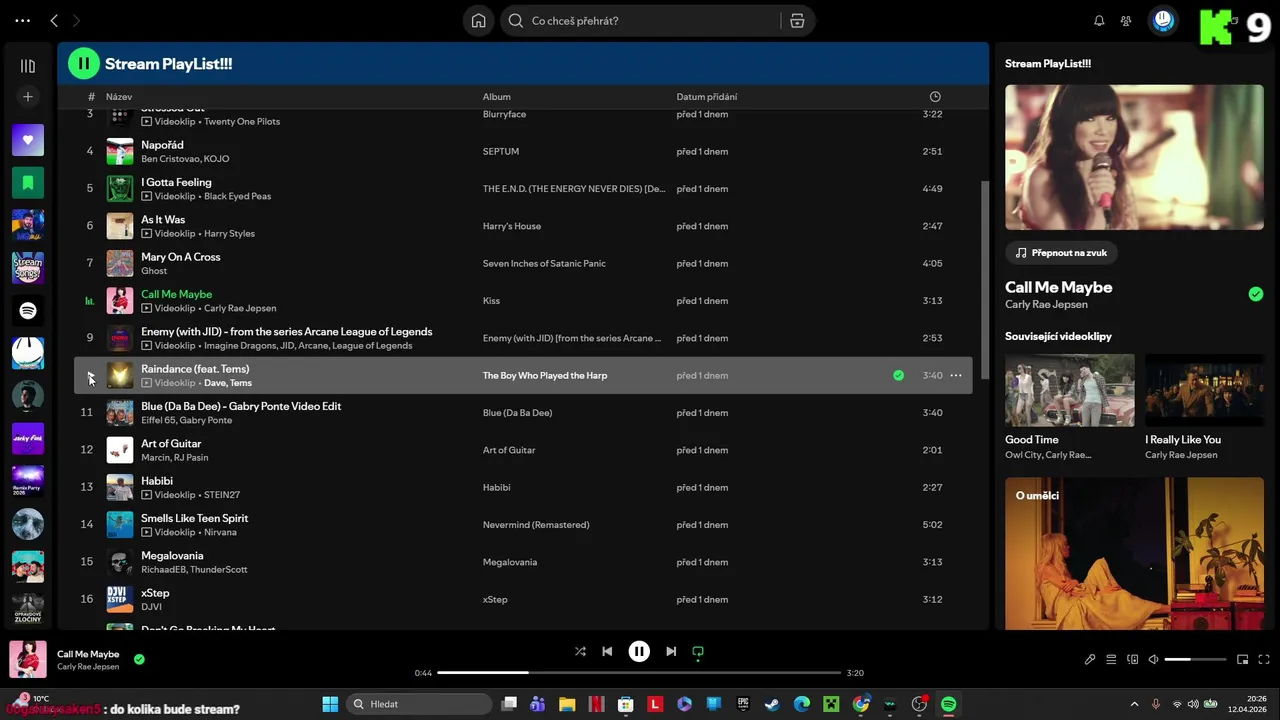Skip to previous track
This screenshot has width=1280, height=720.
pyautogui.click(x=607, y=651)
